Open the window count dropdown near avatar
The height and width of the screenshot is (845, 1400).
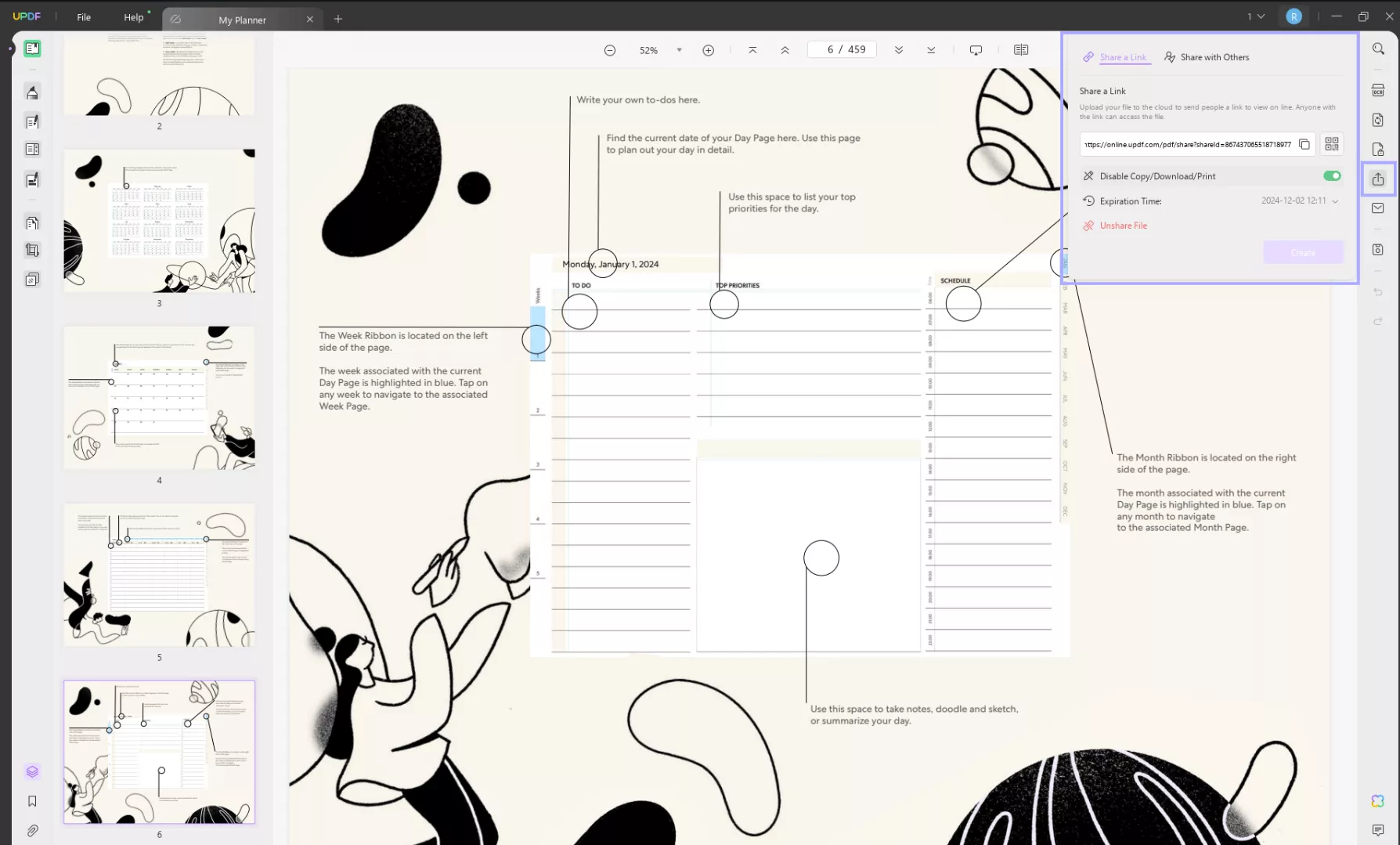[x=1256, y=16]
